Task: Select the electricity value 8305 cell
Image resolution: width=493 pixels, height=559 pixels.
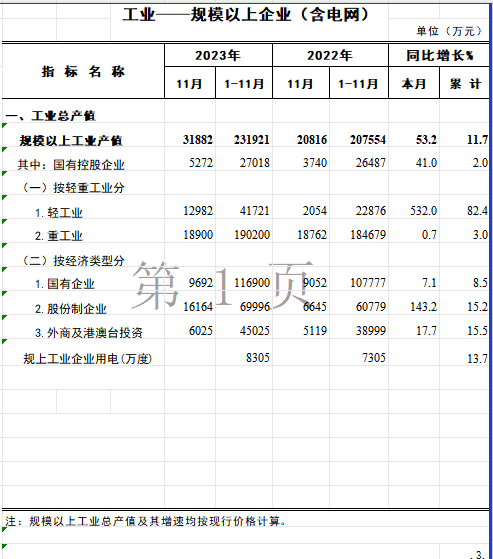Action: coord(258,357)
